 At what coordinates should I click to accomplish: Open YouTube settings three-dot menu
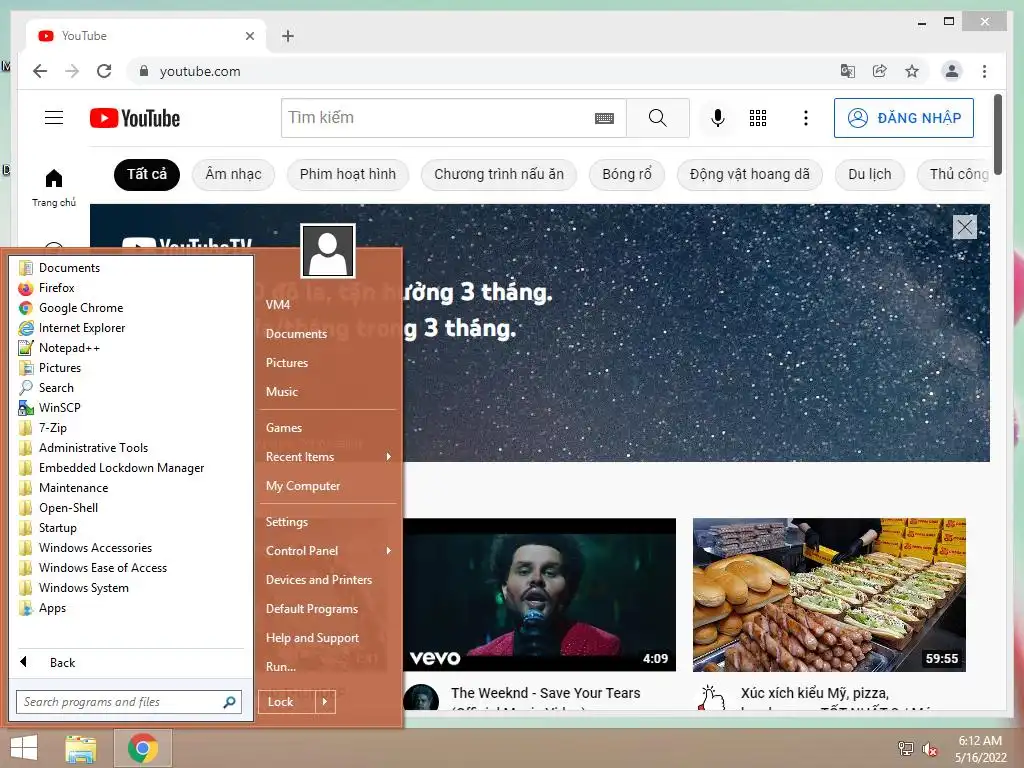(x=805, y=118)
